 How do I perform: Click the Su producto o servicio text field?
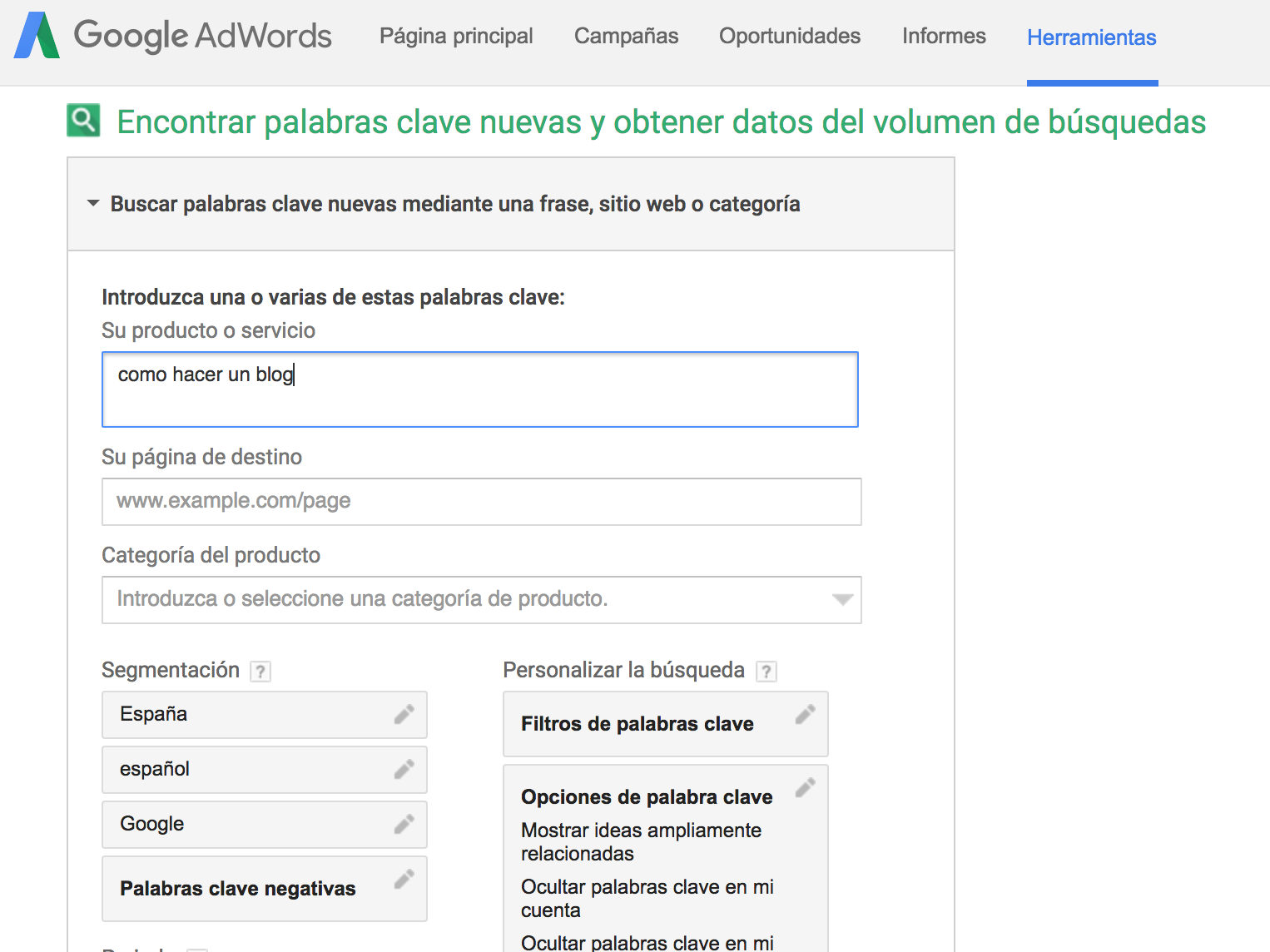pyautogui.click(x=480, y=389)
